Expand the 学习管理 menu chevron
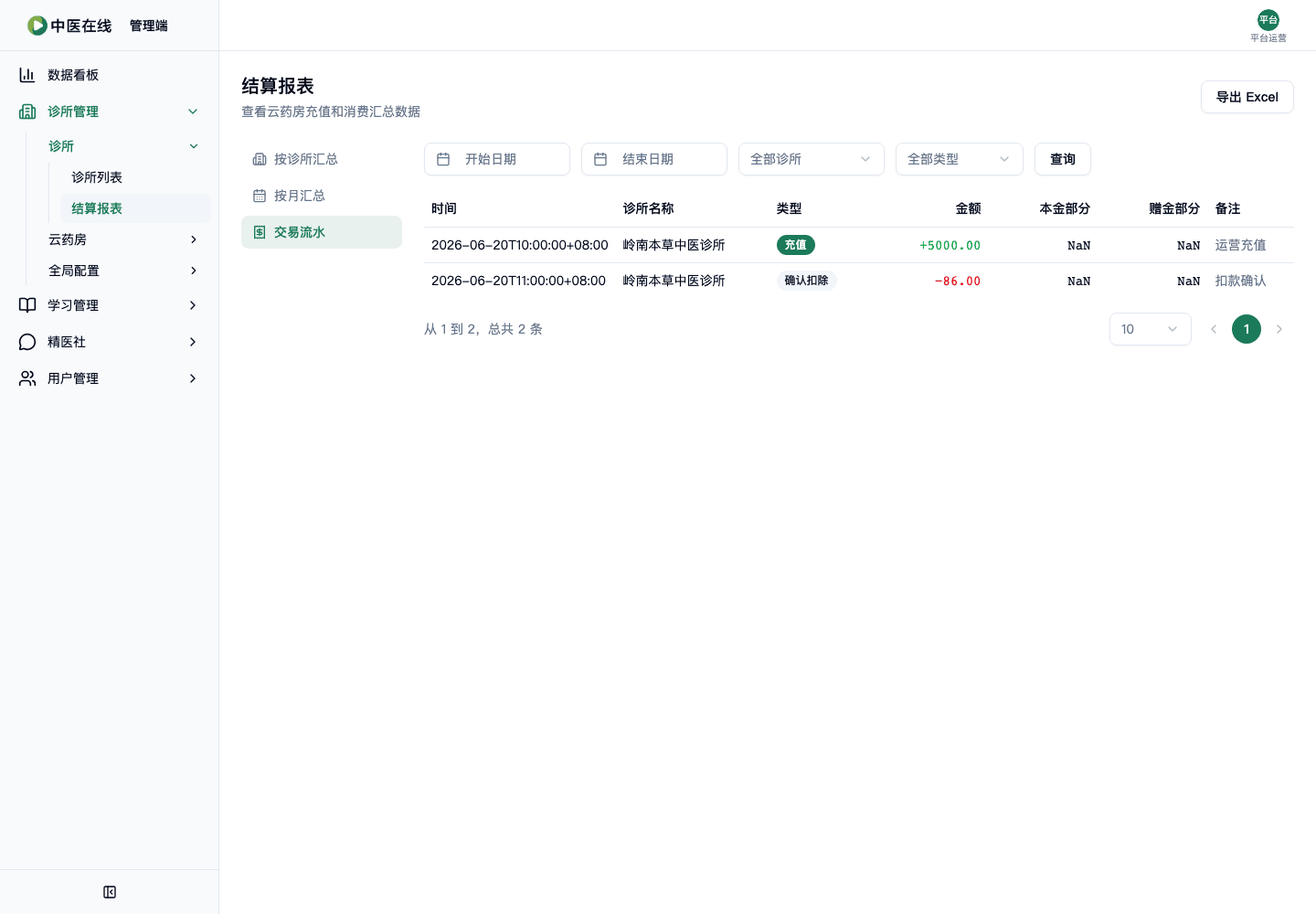Image resolution: width=1316 pixels, height=914 pixels. [x=193, y=305]
